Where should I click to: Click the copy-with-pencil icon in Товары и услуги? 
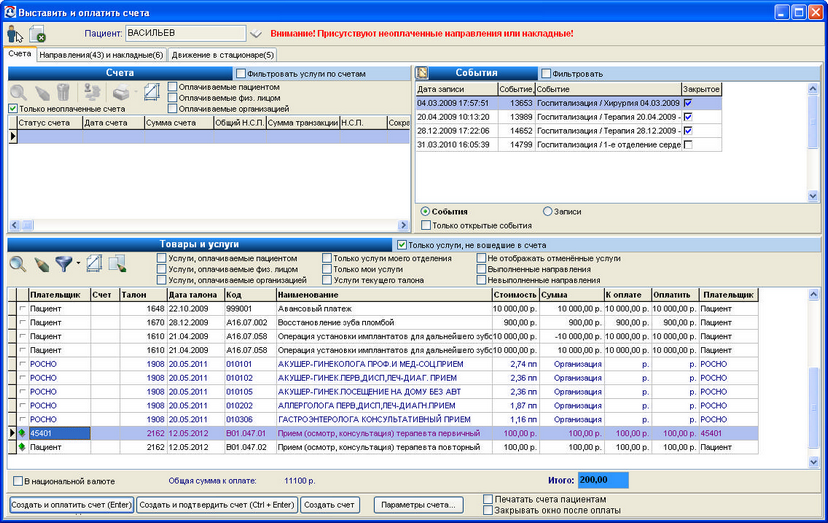click(x=117, y=264)
